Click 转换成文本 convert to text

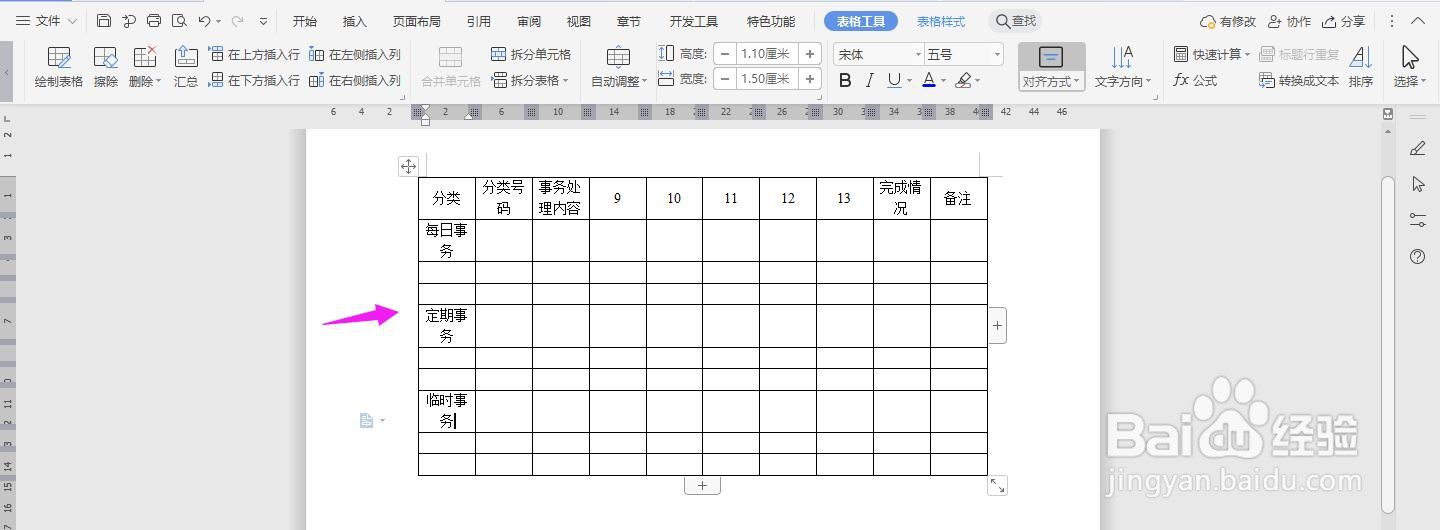(x=1299, y=80)
